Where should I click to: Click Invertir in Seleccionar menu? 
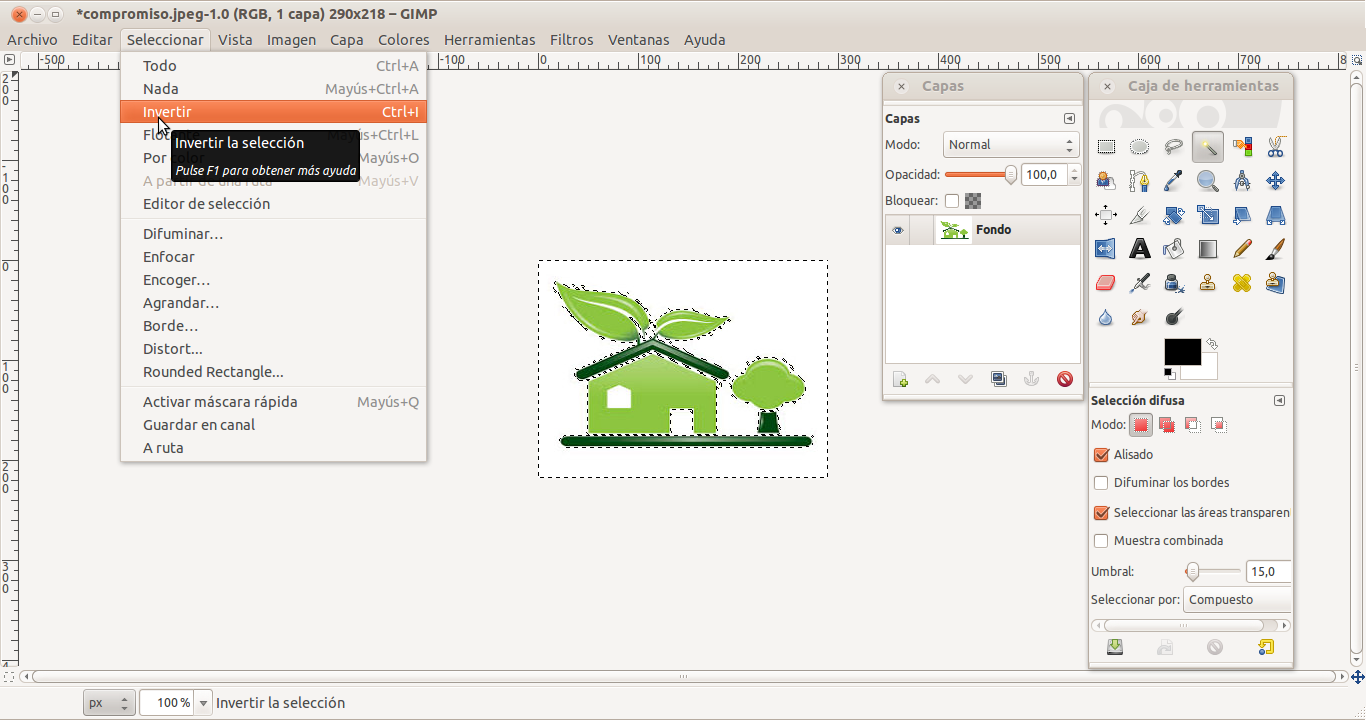coord(273,112)
